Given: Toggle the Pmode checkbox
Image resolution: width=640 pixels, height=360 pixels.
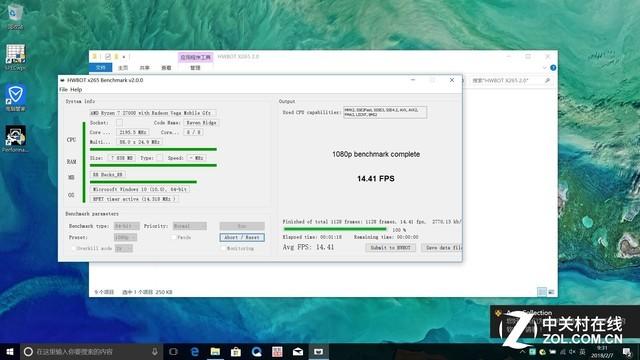Looking at the screenshot, I should click(173, 237).
